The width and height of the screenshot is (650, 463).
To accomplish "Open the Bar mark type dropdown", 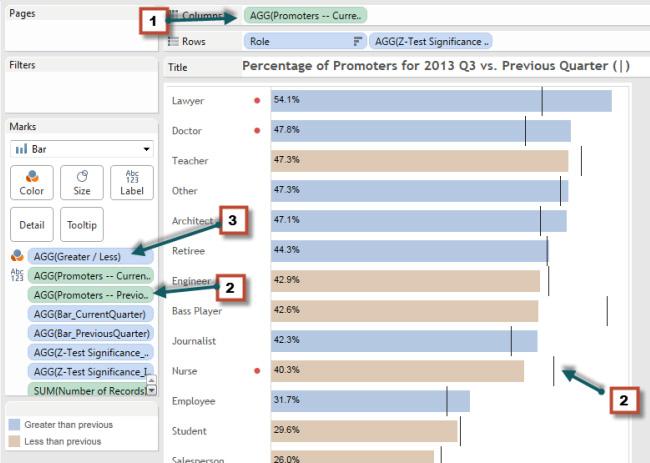I will tap(81, 148).
